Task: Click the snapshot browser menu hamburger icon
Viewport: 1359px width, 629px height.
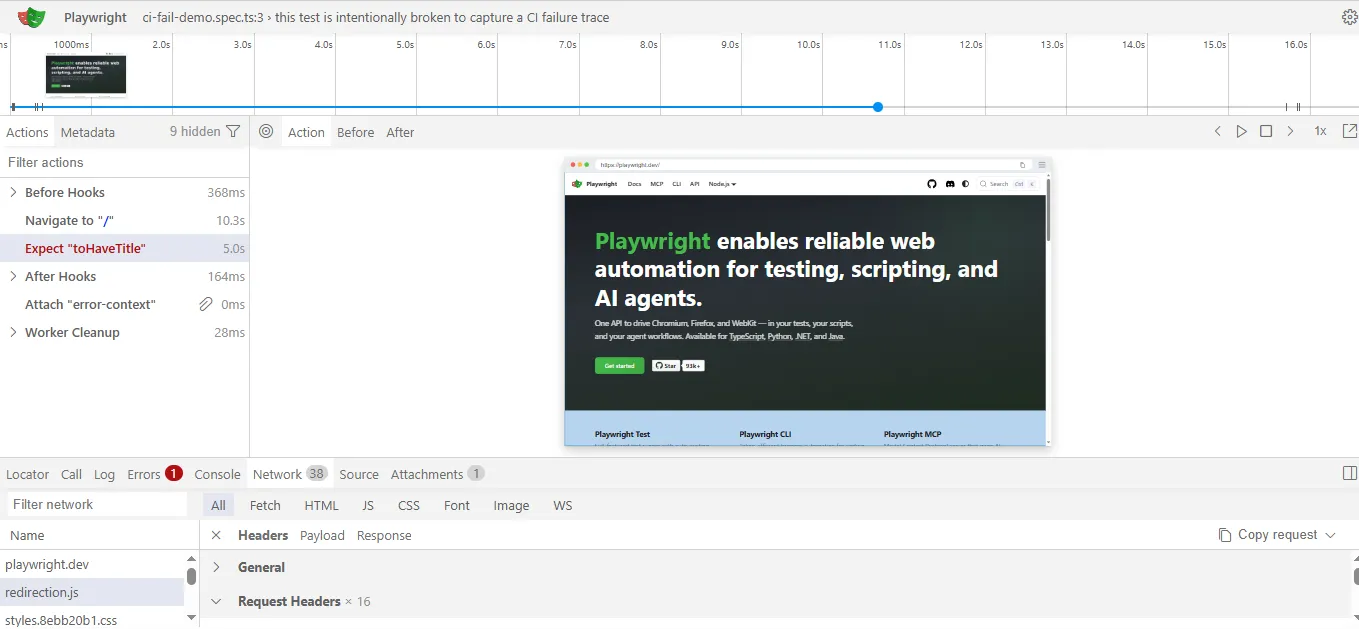Action: tap(1042, 165)
